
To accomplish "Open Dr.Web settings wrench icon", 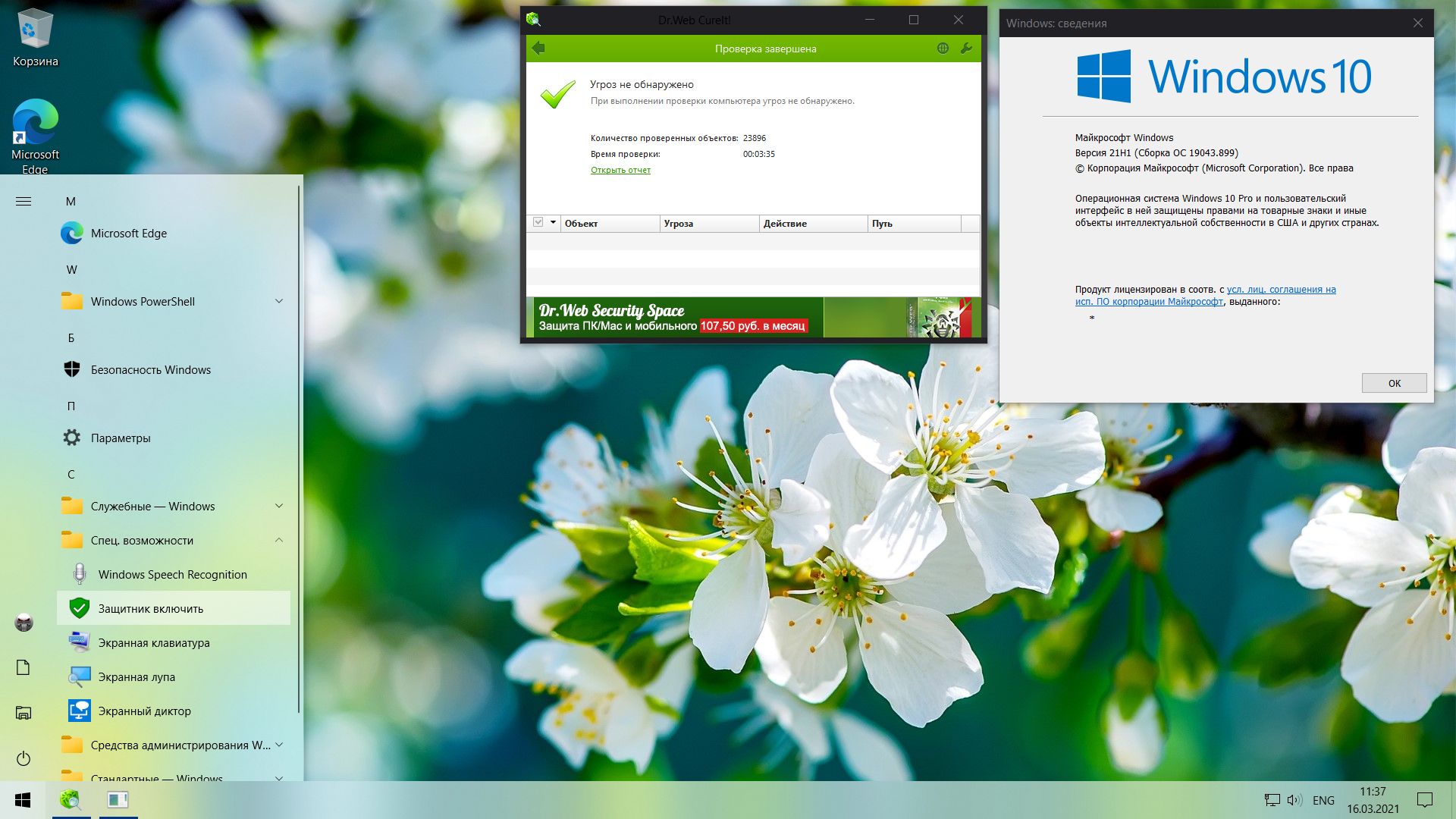I will coord(966,49).
